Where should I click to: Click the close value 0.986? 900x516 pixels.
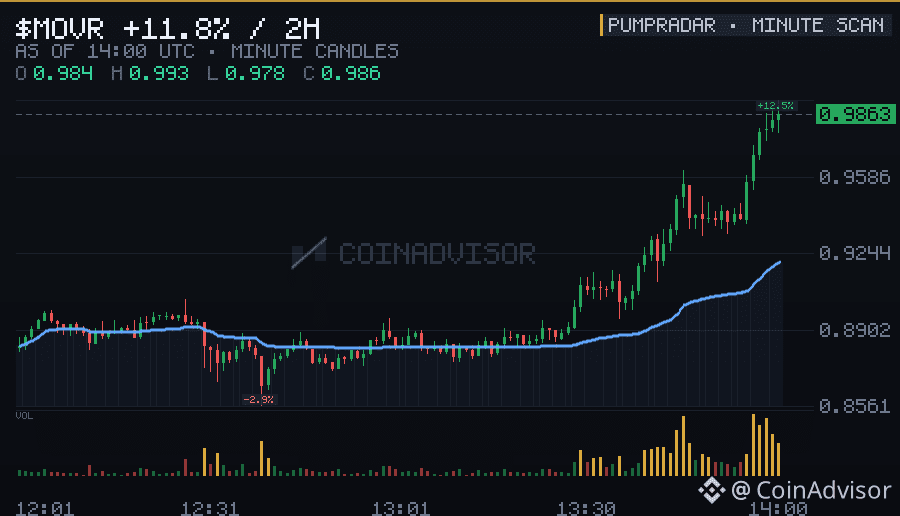(x=351, y=73)
